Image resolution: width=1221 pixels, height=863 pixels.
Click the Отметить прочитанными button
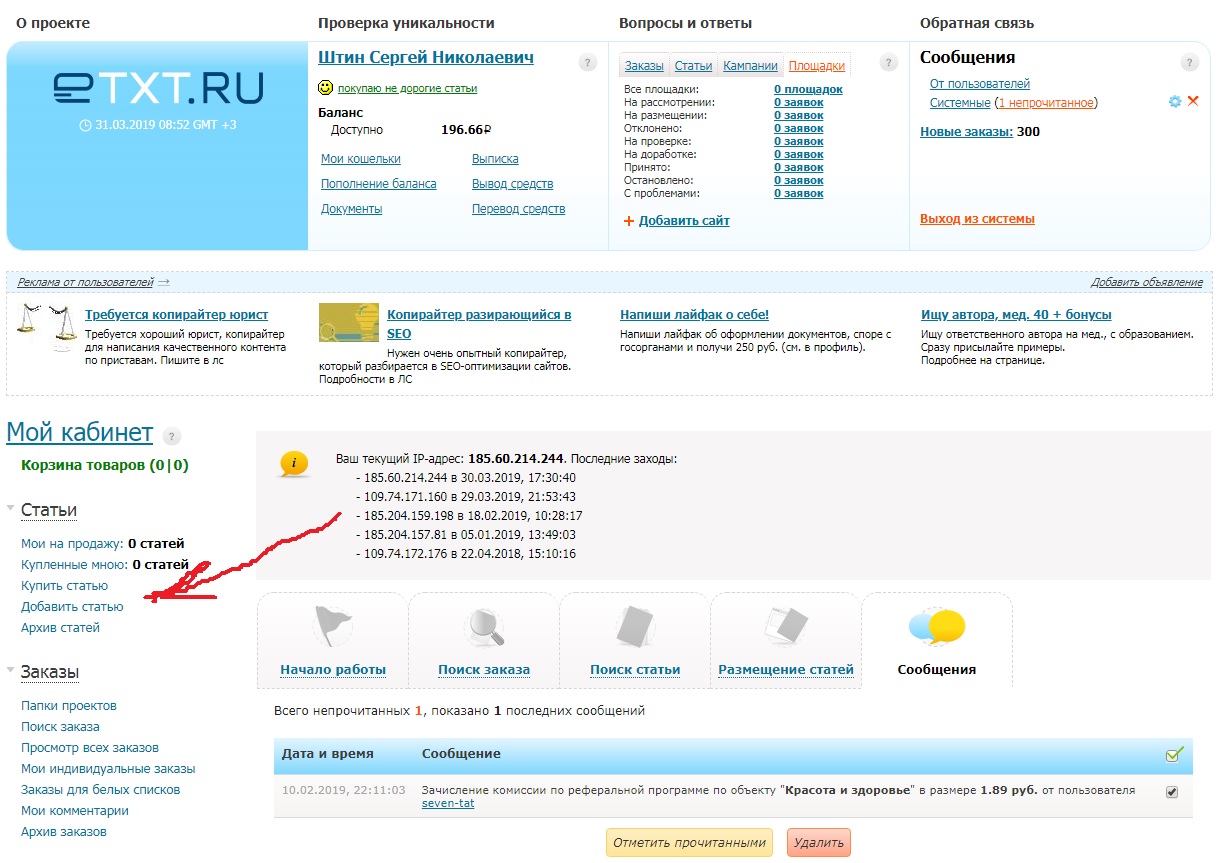click(x=690, y=842)
